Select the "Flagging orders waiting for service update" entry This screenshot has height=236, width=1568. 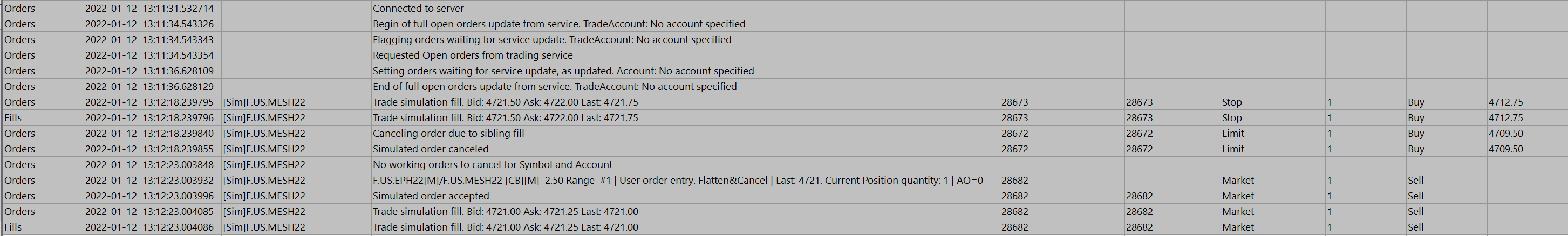click(x=551, y=39)
